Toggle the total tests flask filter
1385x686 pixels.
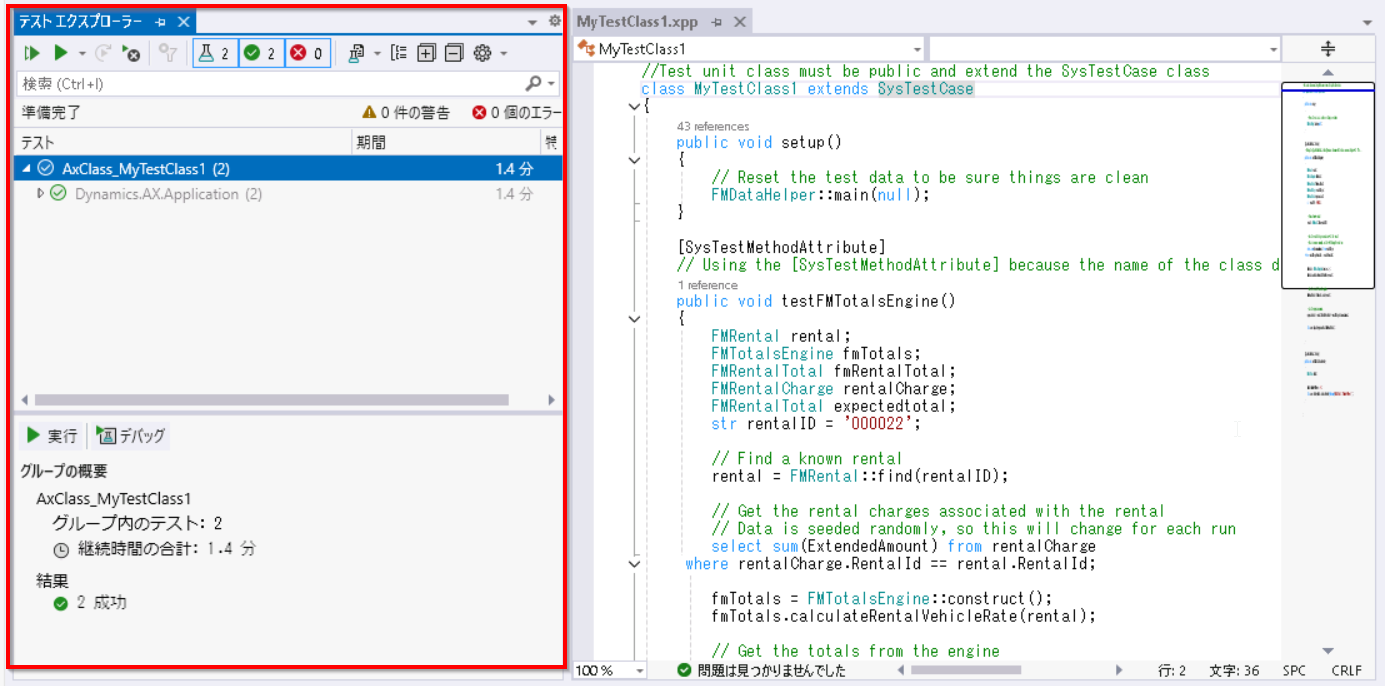(214, 53)
